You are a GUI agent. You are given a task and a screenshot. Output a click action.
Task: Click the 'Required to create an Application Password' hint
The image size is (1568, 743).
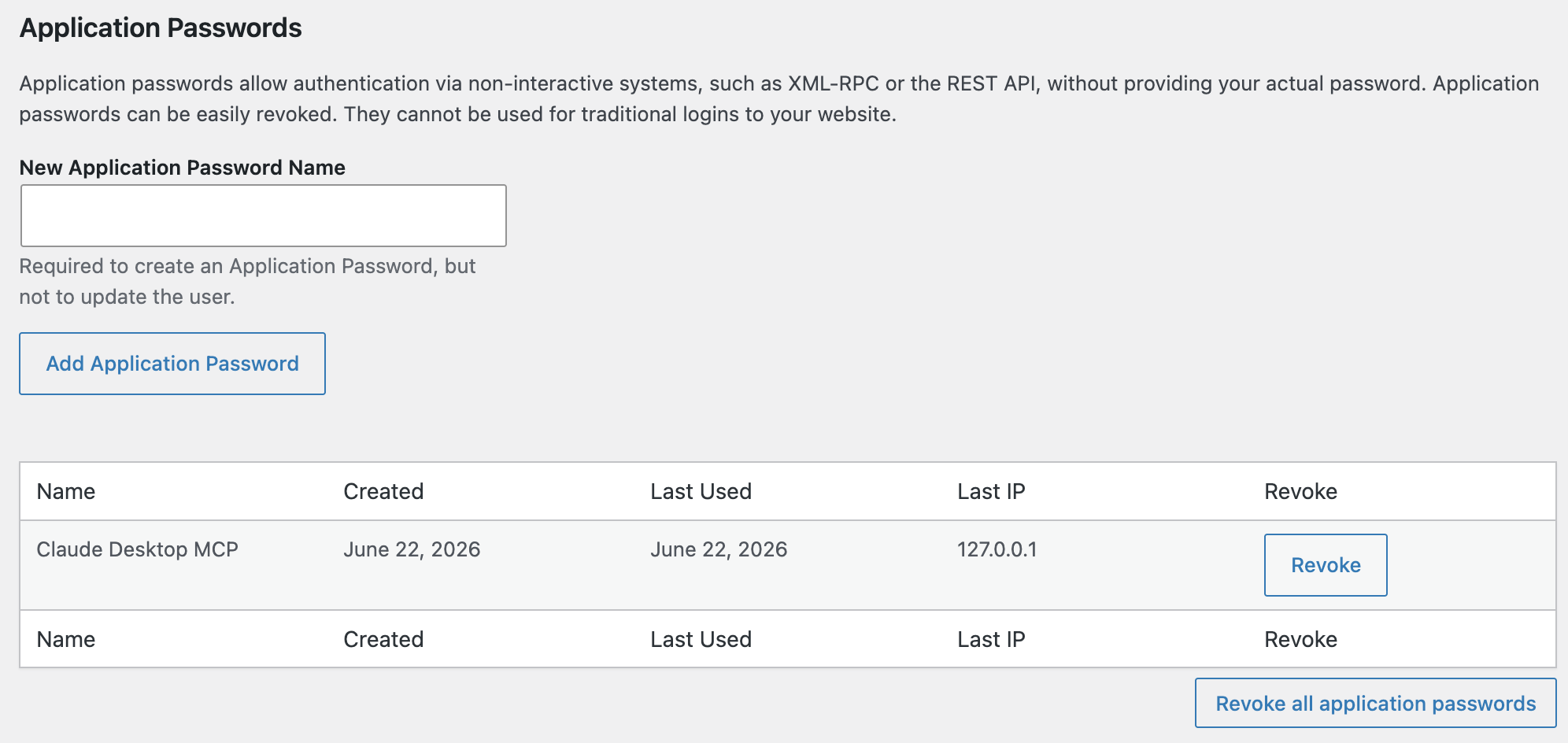pyautogui.click(x=247, y=281)
